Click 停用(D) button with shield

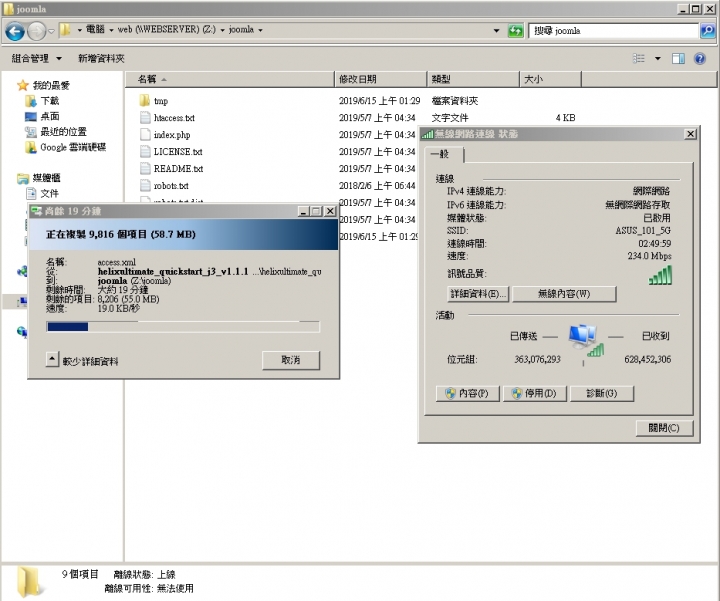coord(535,393)
